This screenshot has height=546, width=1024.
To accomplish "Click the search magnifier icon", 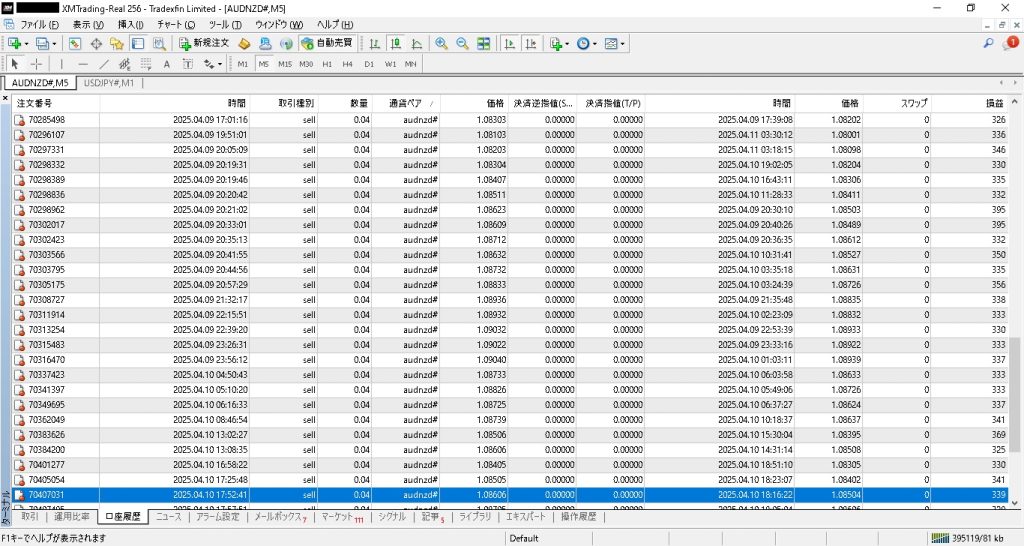I will click(x=989, y=44).
